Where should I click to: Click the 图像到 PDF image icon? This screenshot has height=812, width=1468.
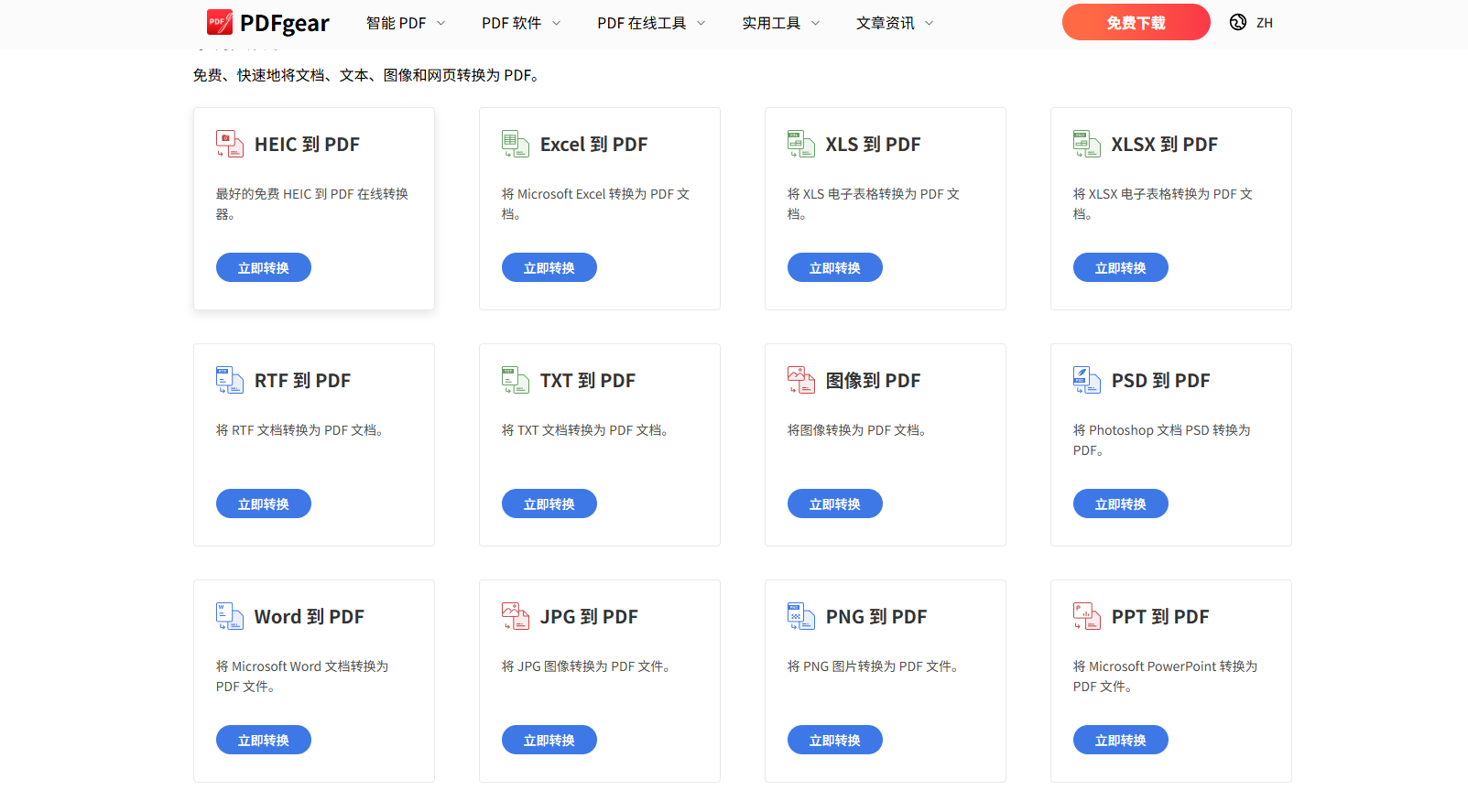[801, 380]
